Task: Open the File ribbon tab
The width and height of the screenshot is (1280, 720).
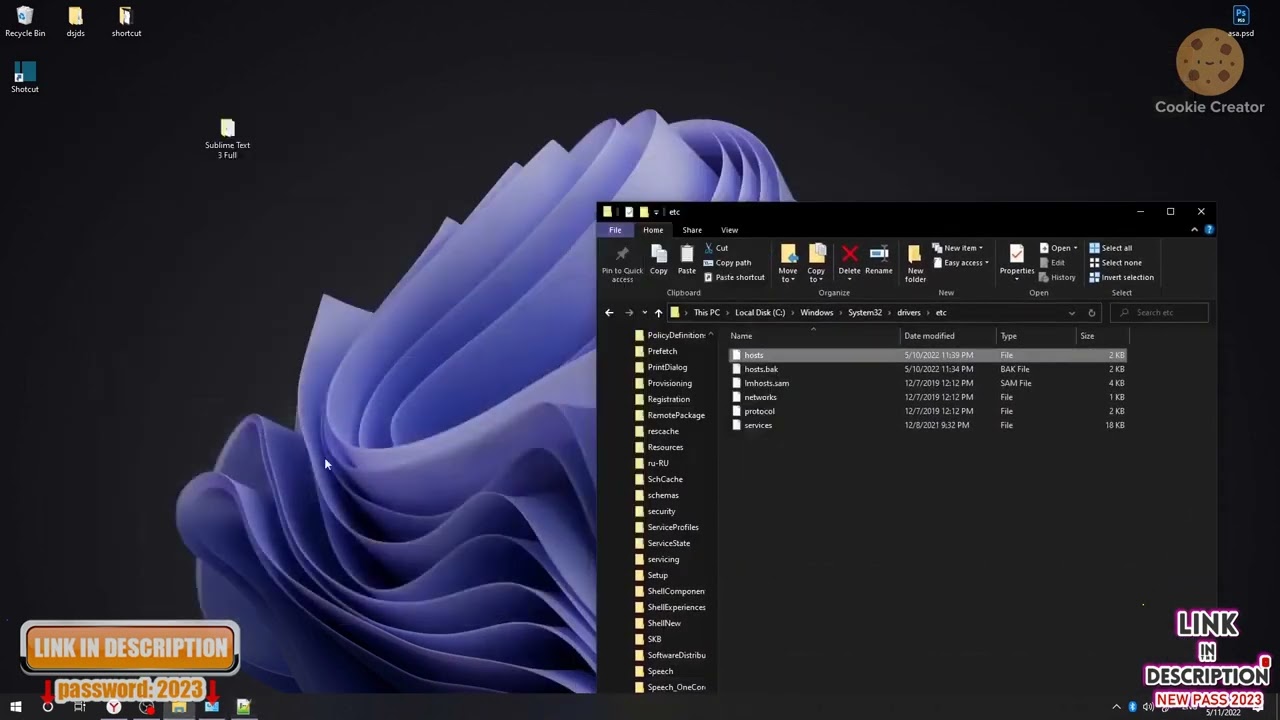Action: tap(615, 230)
